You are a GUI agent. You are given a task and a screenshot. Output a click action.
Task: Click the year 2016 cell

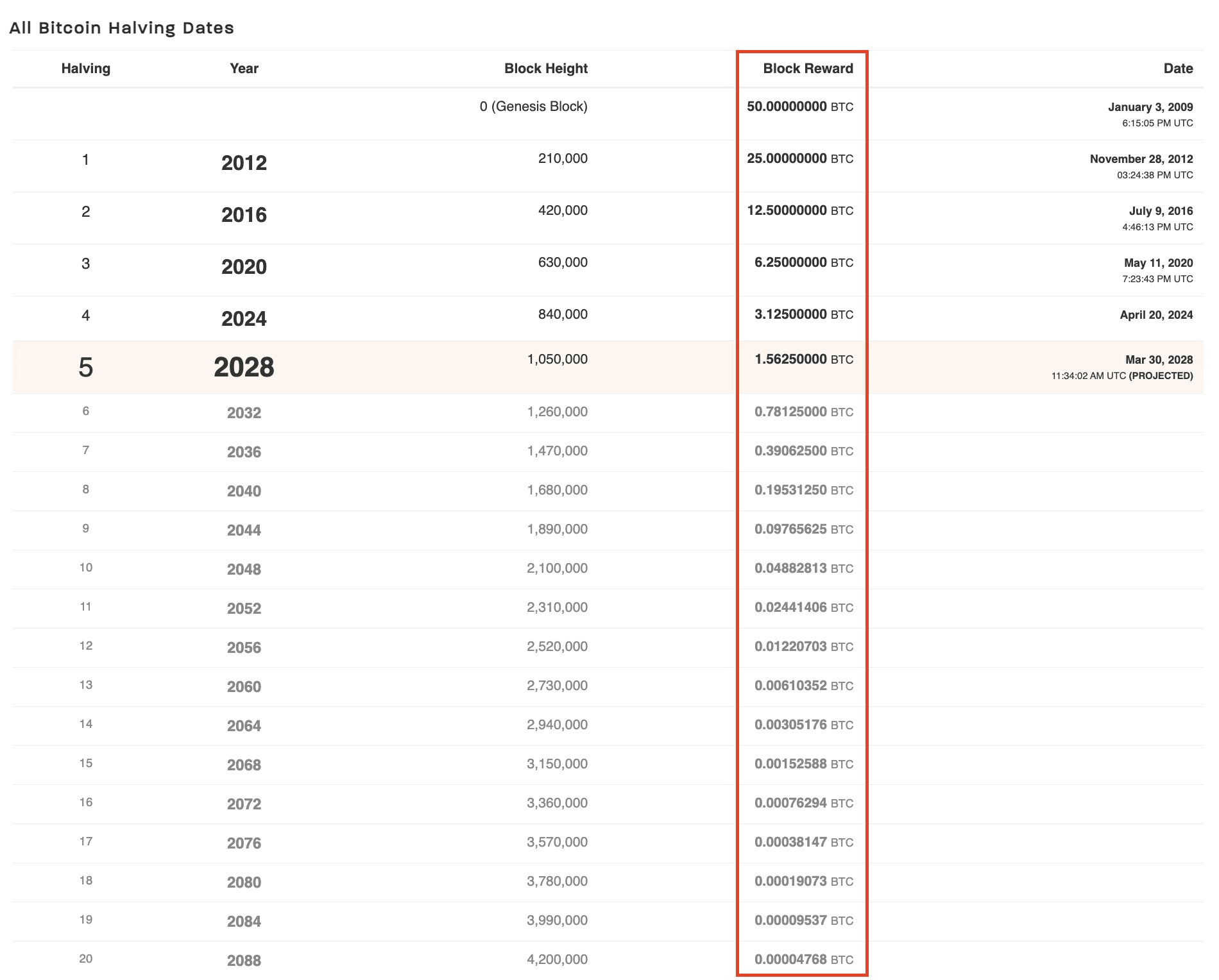coord(244,215)
